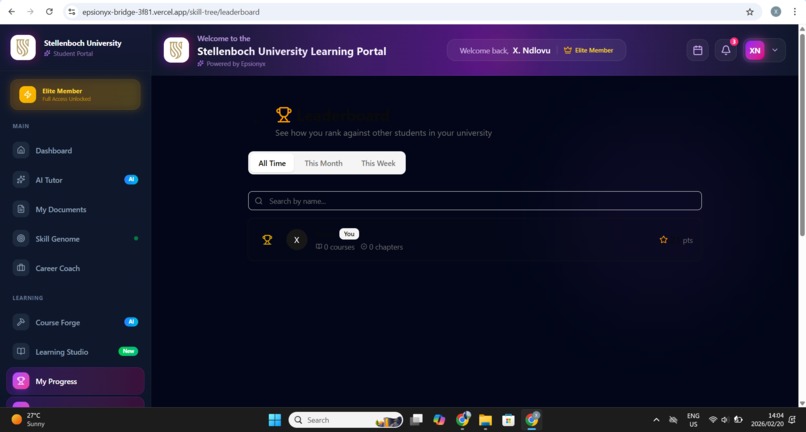Click the Search by name field
This screenshot has width=806, height=432.
pos(474,201)
